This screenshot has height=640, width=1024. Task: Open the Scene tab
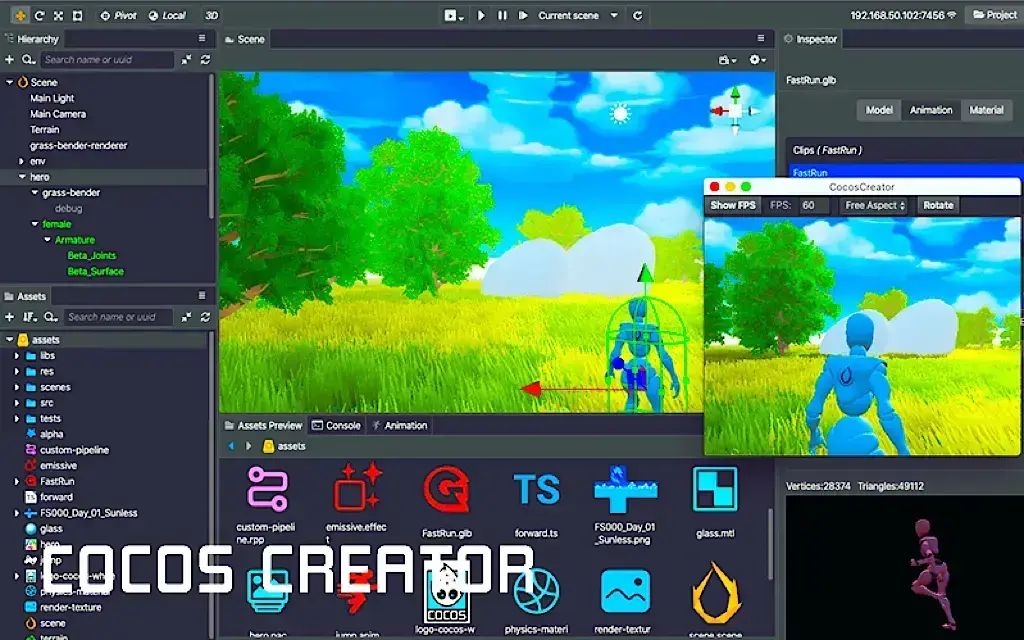coord(245,39)
